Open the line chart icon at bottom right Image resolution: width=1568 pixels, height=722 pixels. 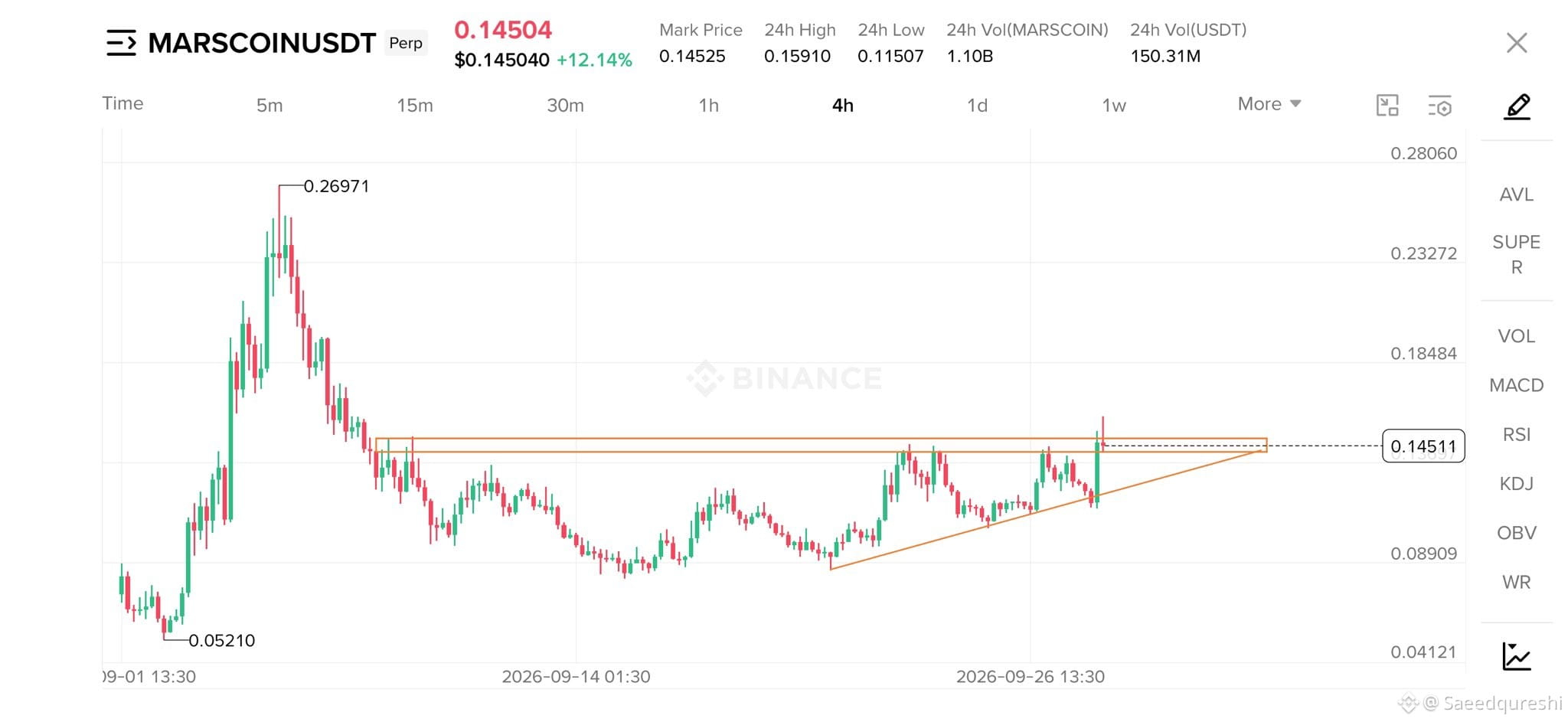coord(1516,656)
